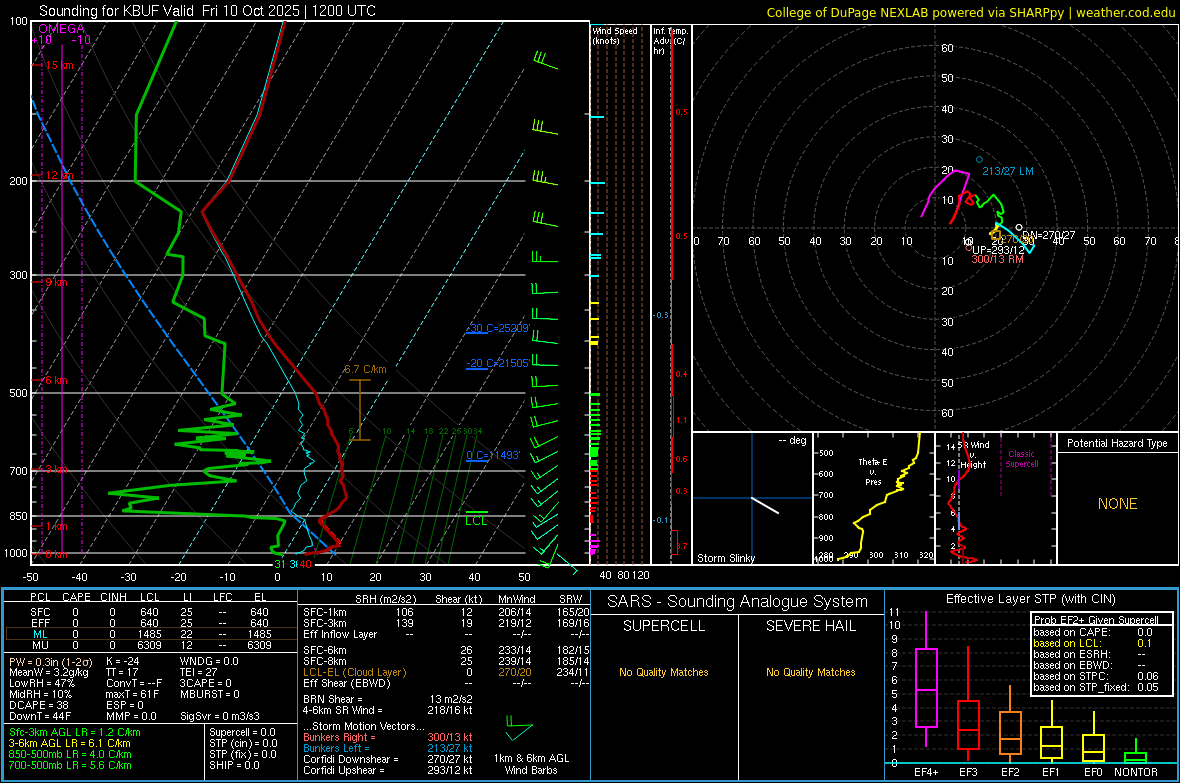Click the SFC-6km shear row
1180x783 pixels.
tap(446, 650)
